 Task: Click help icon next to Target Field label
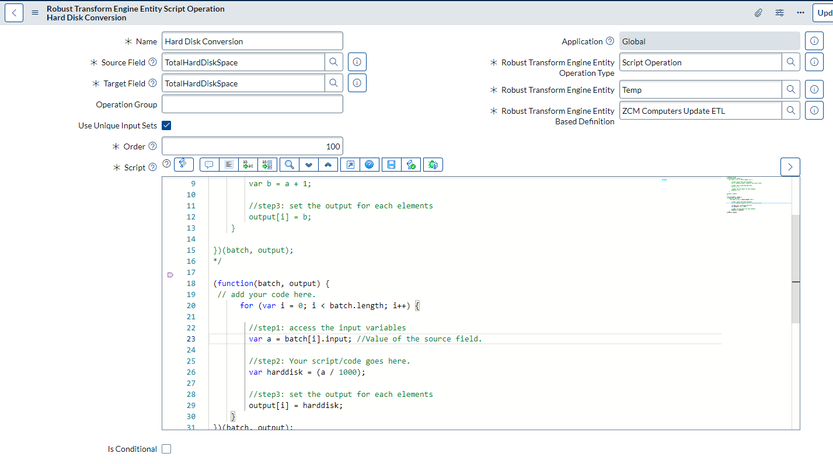[x=152, y=83]
